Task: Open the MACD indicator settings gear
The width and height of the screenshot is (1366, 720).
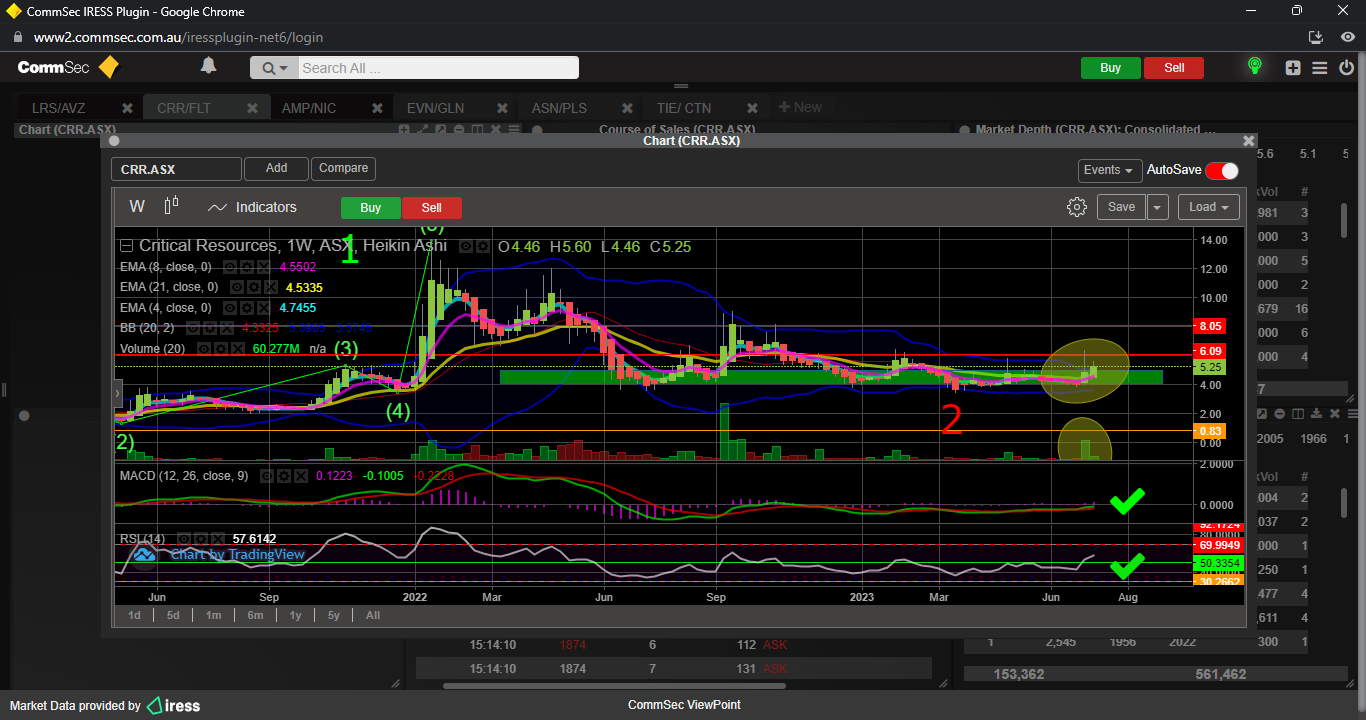Action: [284, 475]
